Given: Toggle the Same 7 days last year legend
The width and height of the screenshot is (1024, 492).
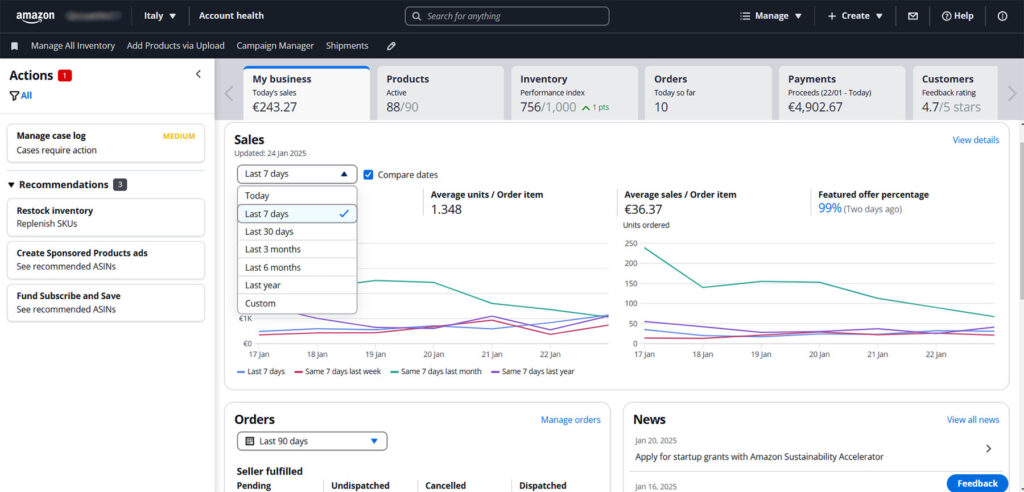Looking at the screenshot, I should click(x=532, y=372).
